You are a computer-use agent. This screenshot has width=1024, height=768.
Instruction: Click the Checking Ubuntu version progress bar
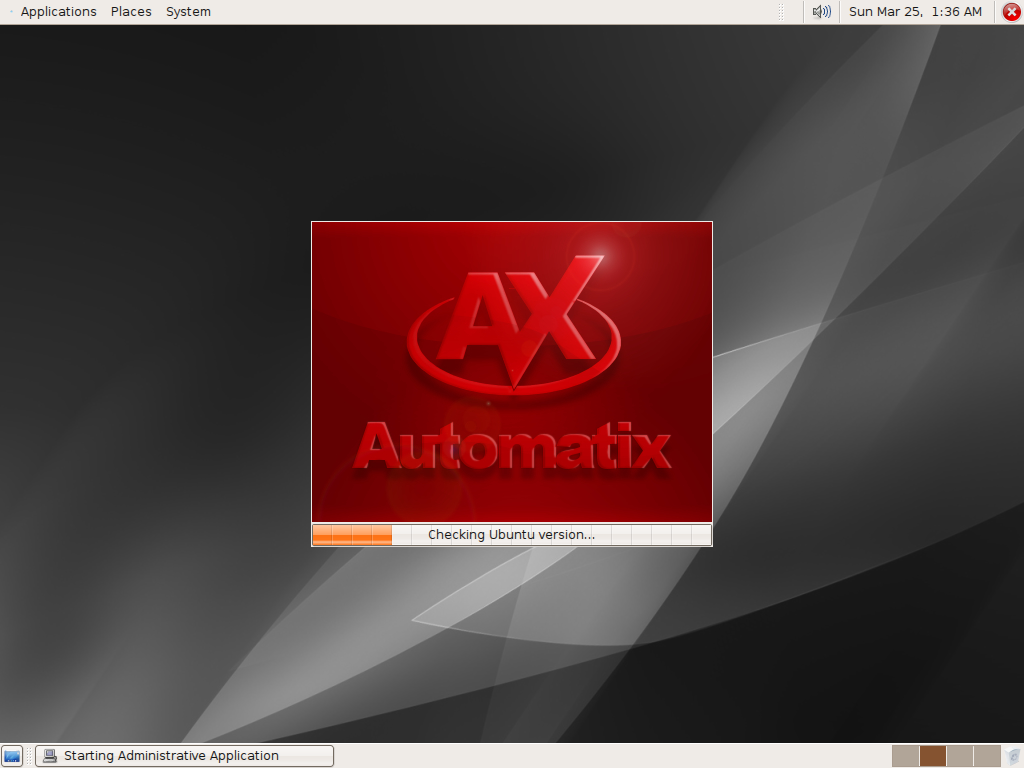(x=512, y=535)
